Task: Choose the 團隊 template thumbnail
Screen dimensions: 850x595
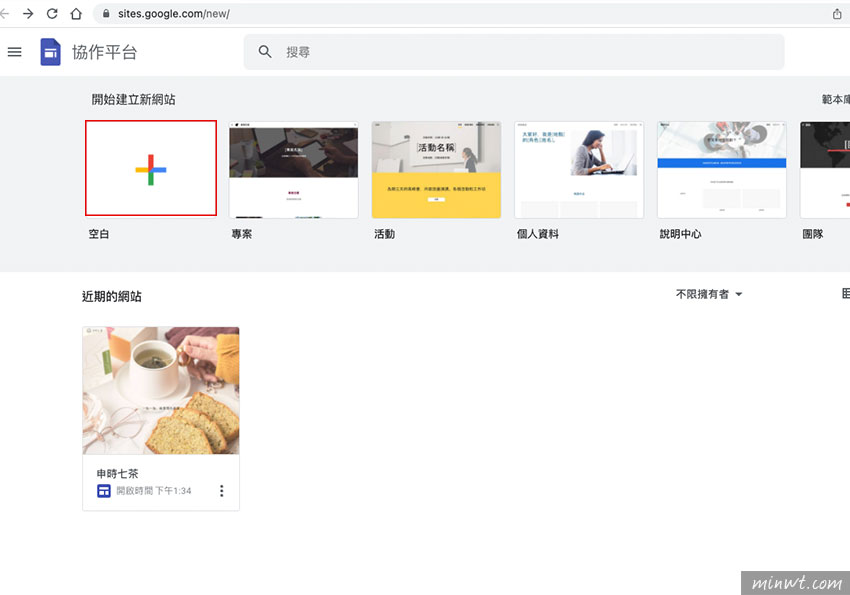Action: click(825, 170)
